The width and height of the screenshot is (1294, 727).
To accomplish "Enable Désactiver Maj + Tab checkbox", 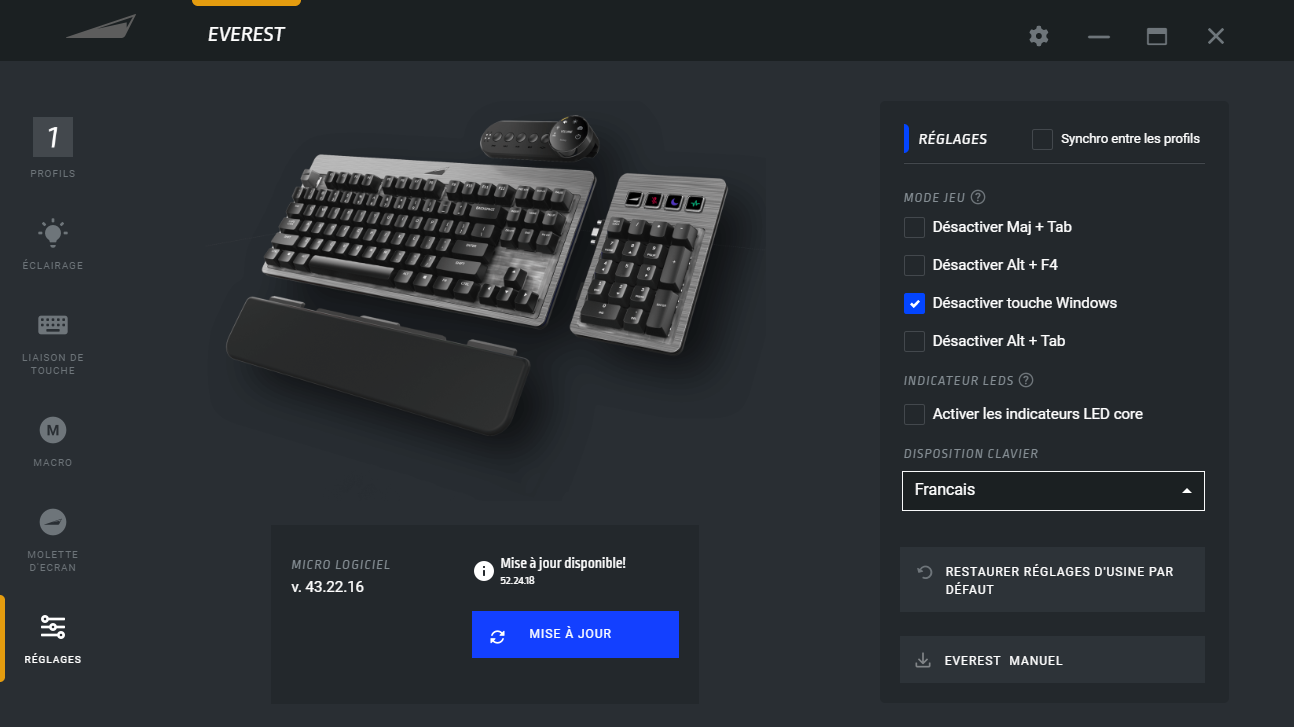I will point(914,227).
